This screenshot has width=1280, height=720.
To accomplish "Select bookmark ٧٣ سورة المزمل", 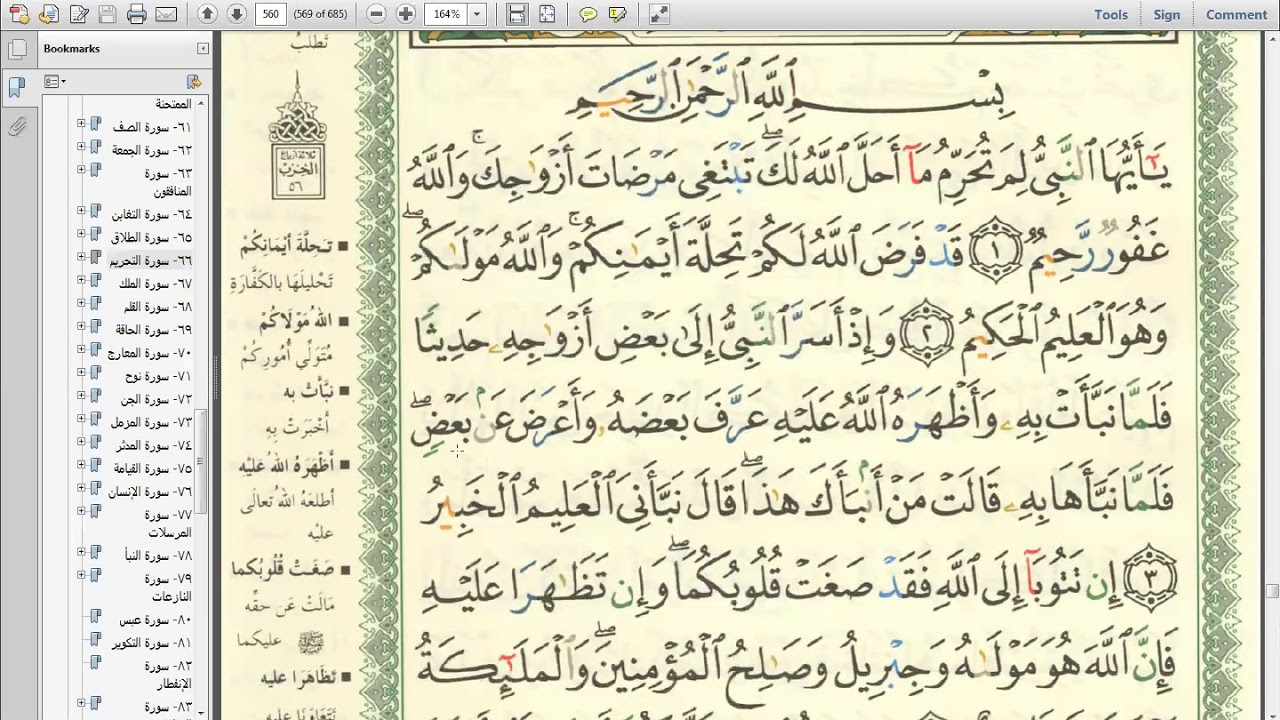I will (151, 423).
